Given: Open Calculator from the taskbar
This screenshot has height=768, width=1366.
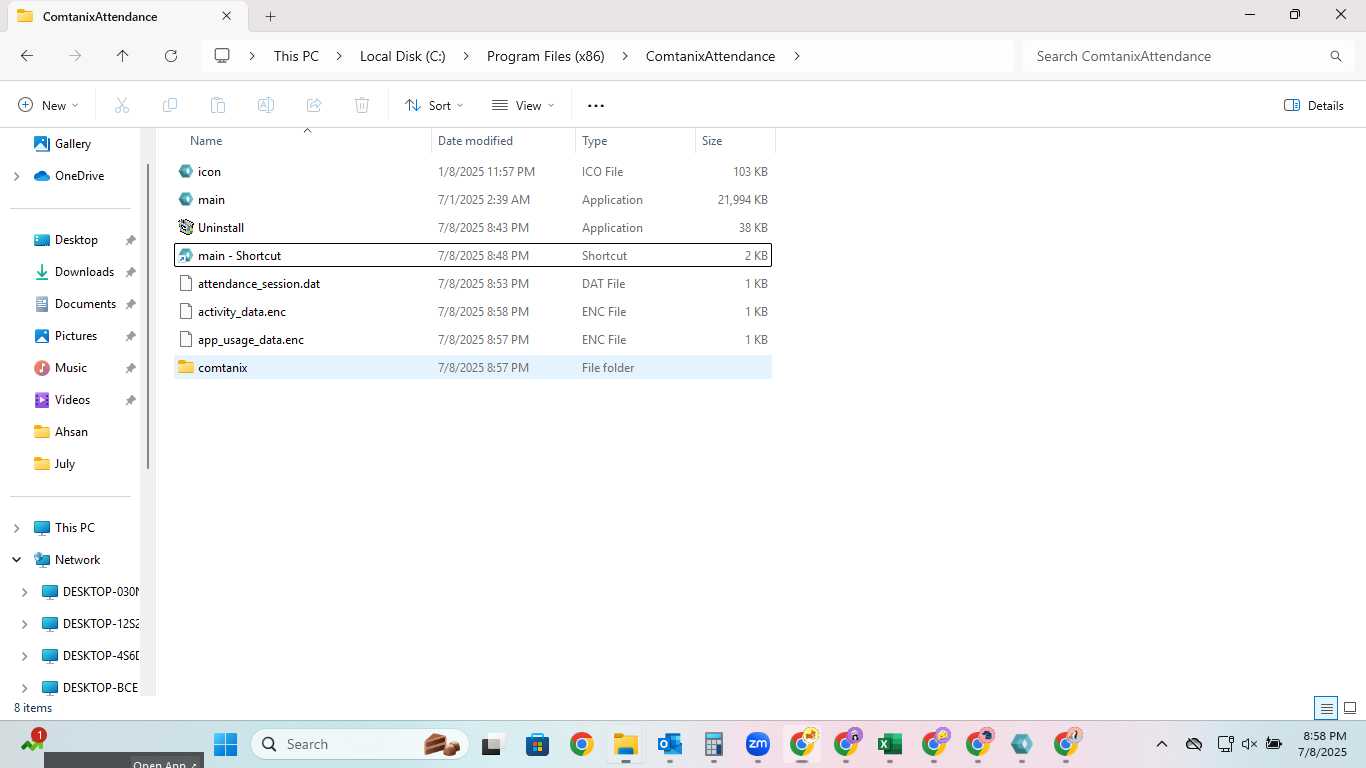Looking at the screenshot, I should coord(714,744).
